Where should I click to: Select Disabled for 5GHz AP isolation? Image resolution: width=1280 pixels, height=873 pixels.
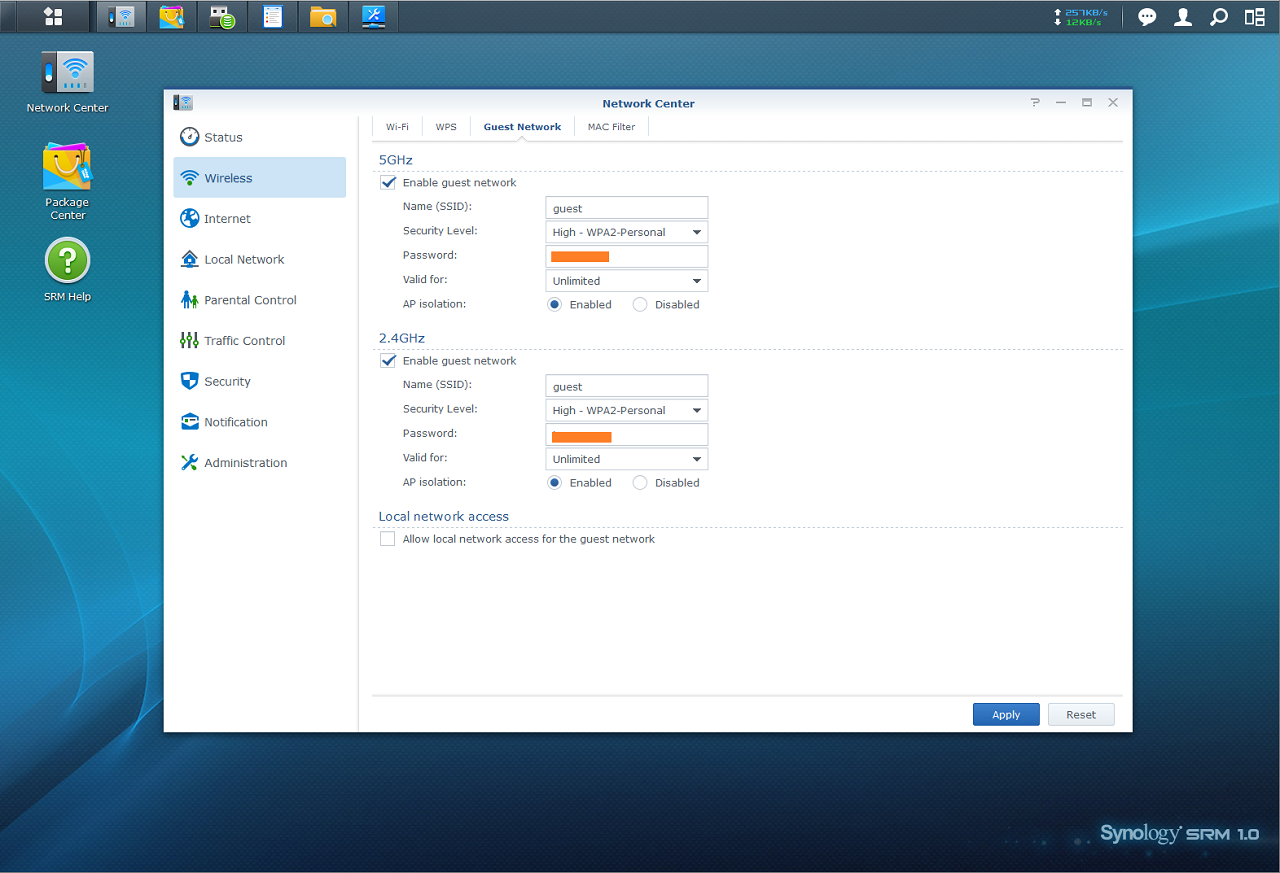coord(640,305)
